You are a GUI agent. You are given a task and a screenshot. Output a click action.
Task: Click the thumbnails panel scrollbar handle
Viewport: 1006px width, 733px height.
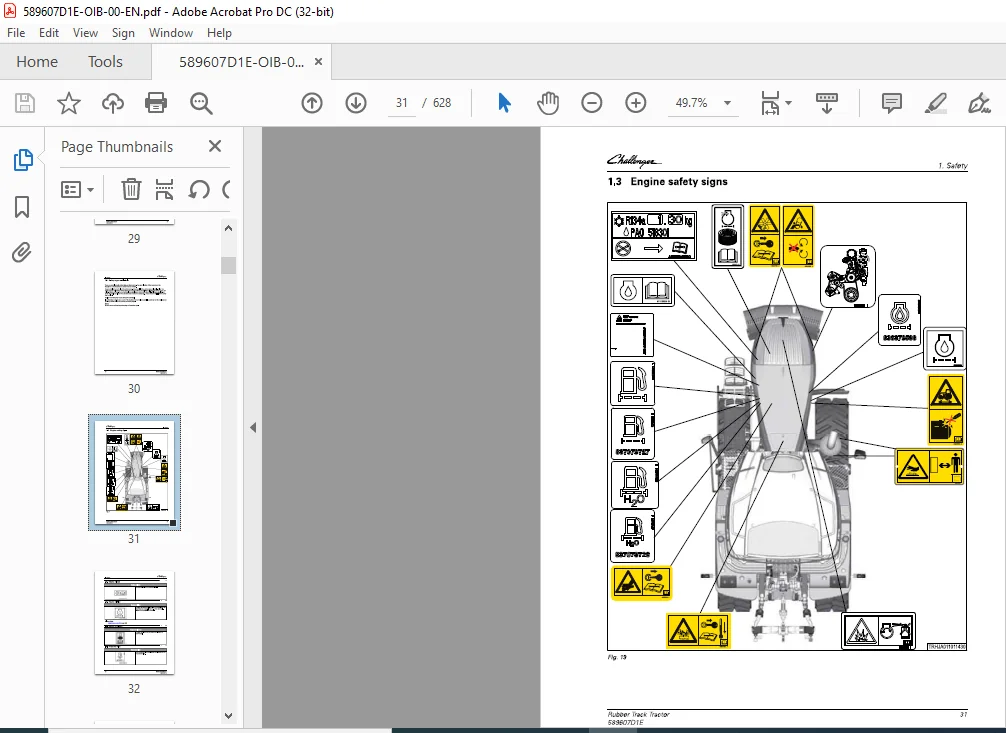click(228, 265)
